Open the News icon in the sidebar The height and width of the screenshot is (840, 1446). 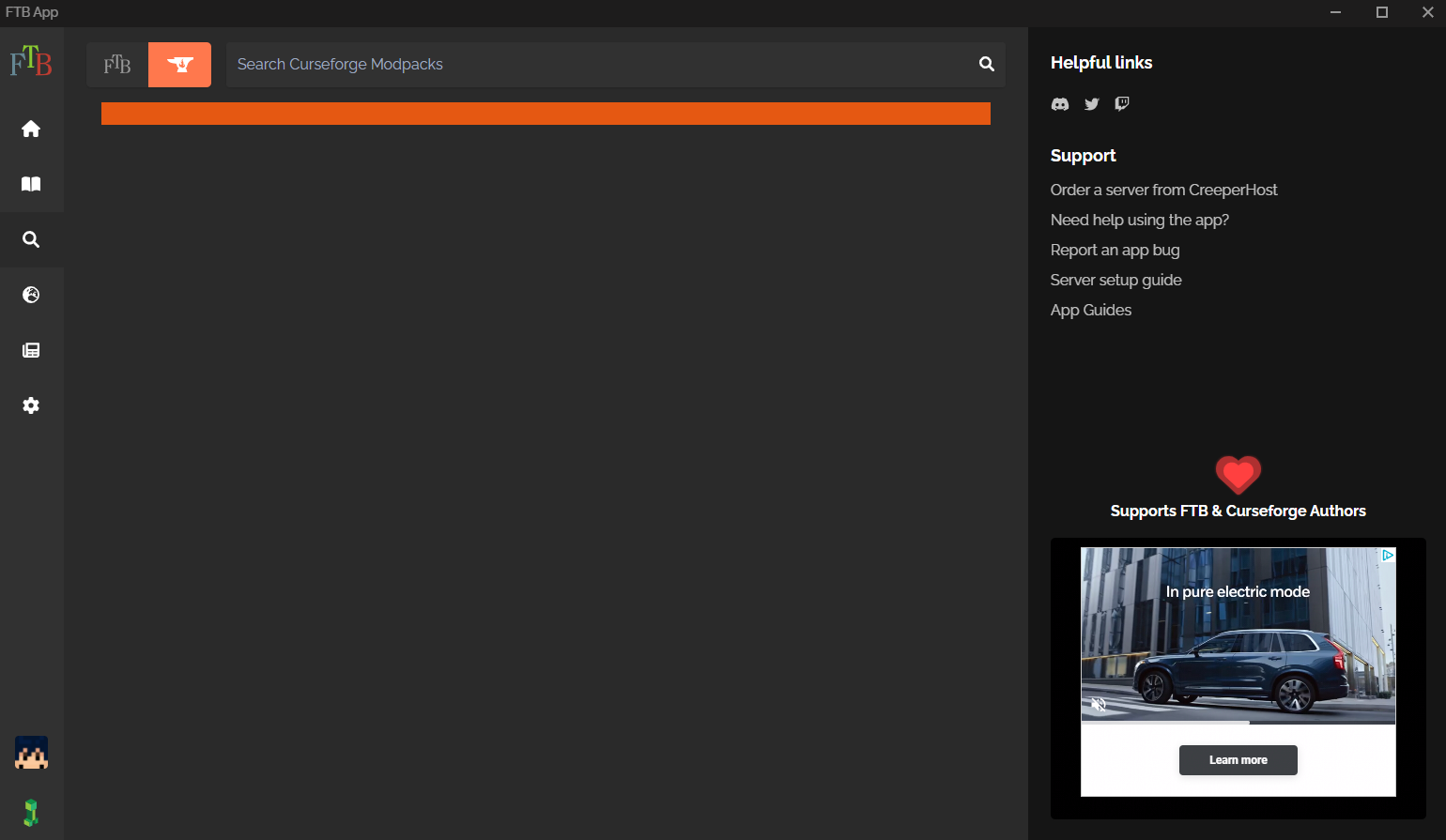[x=31, y=350]
